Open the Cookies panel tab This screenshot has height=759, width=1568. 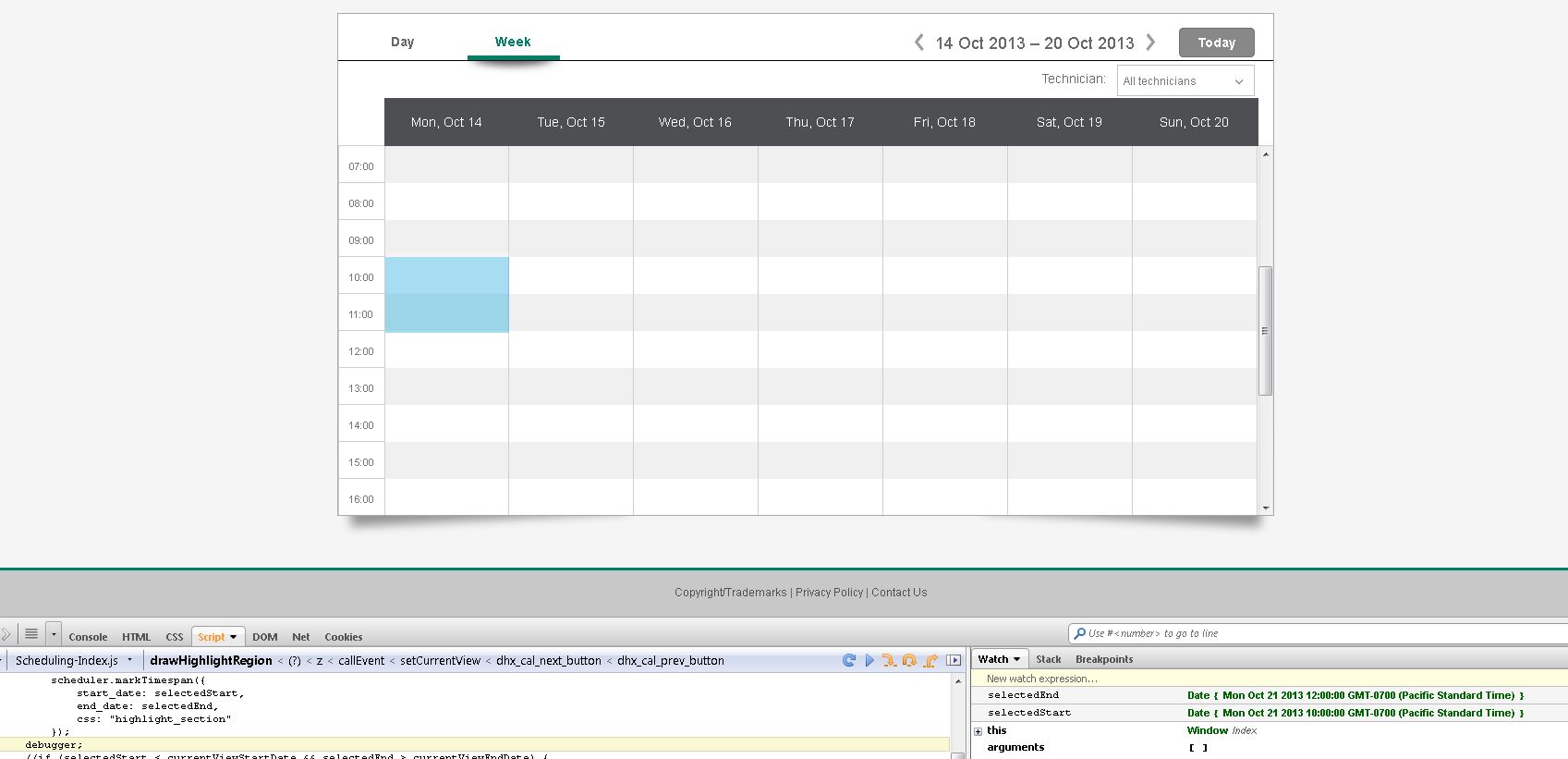point(344,637)
